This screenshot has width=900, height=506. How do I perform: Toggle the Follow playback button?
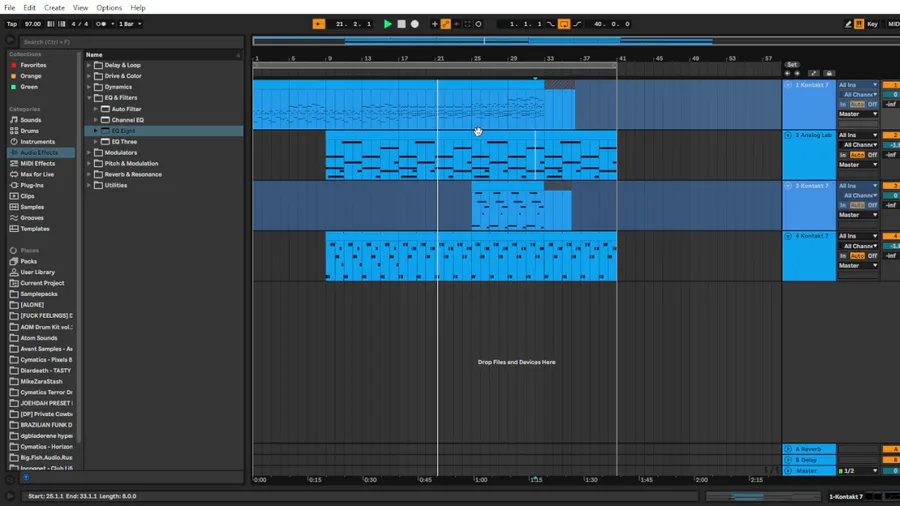click(319, 24)
